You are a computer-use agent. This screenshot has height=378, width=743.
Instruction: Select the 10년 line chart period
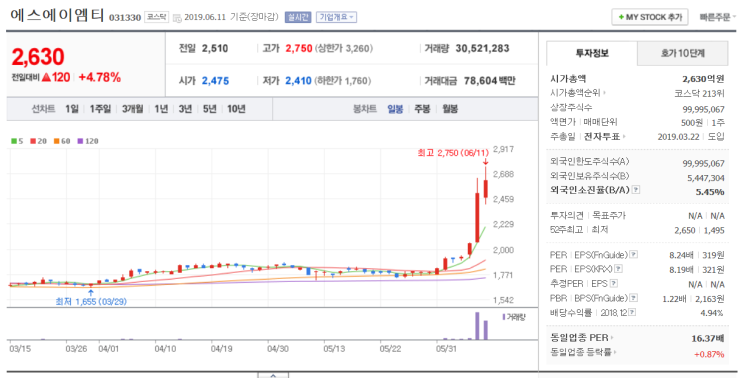point(236,109)
